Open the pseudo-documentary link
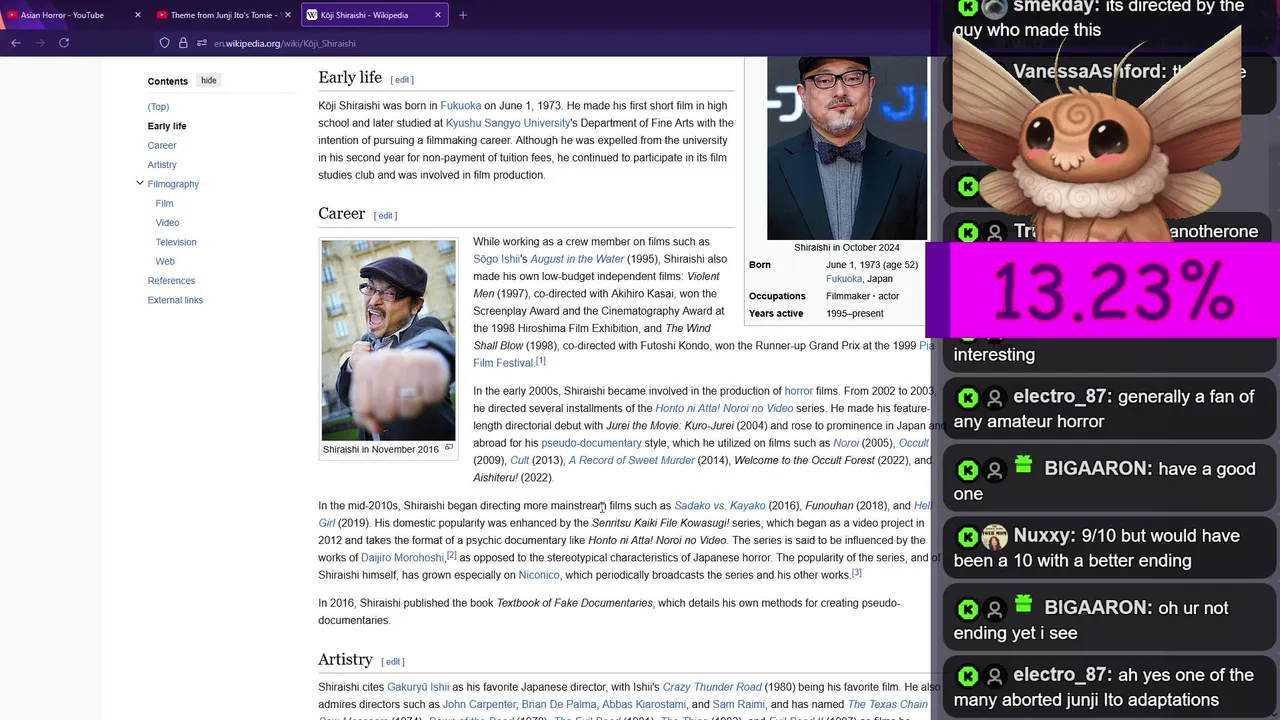The image size is (1280, 720). click(591, 443)
